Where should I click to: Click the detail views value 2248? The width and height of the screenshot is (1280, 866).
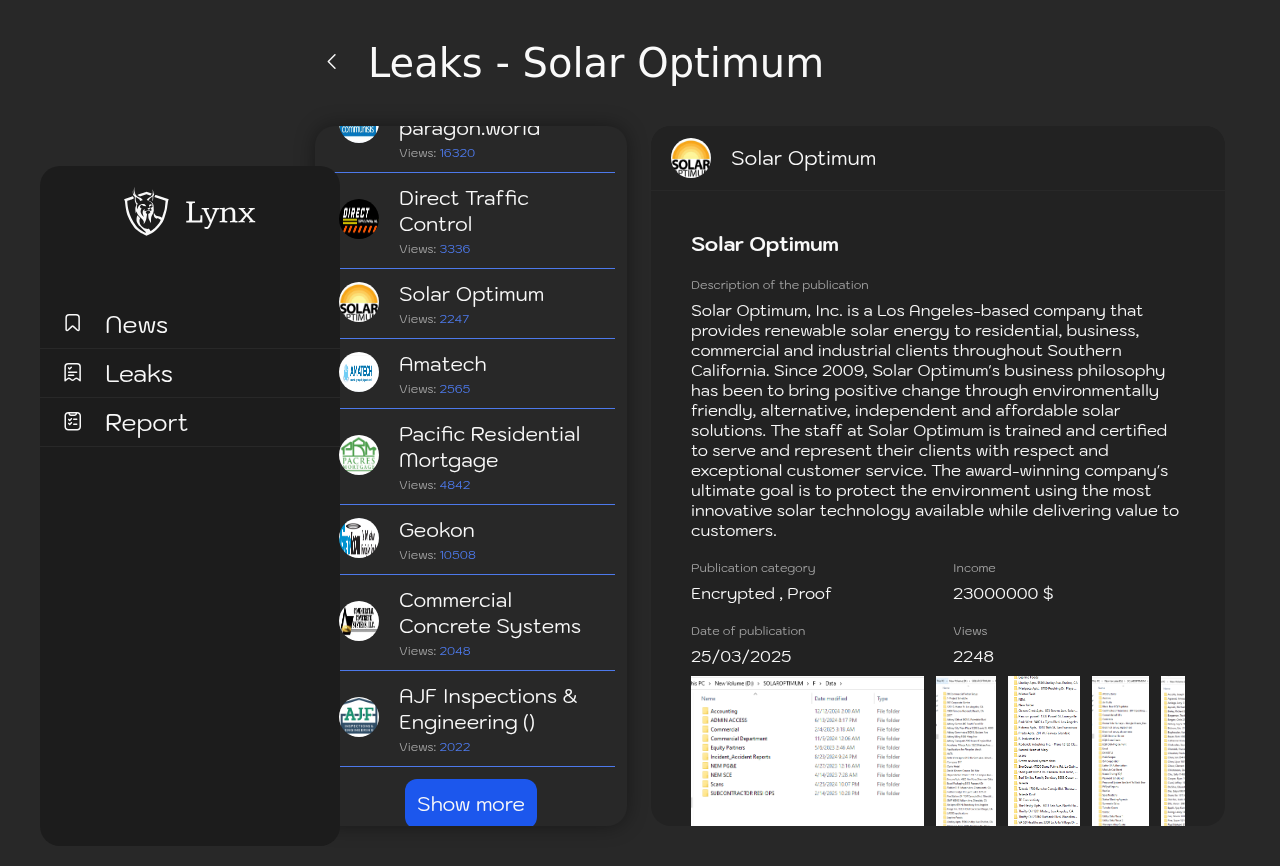(973, 656)
